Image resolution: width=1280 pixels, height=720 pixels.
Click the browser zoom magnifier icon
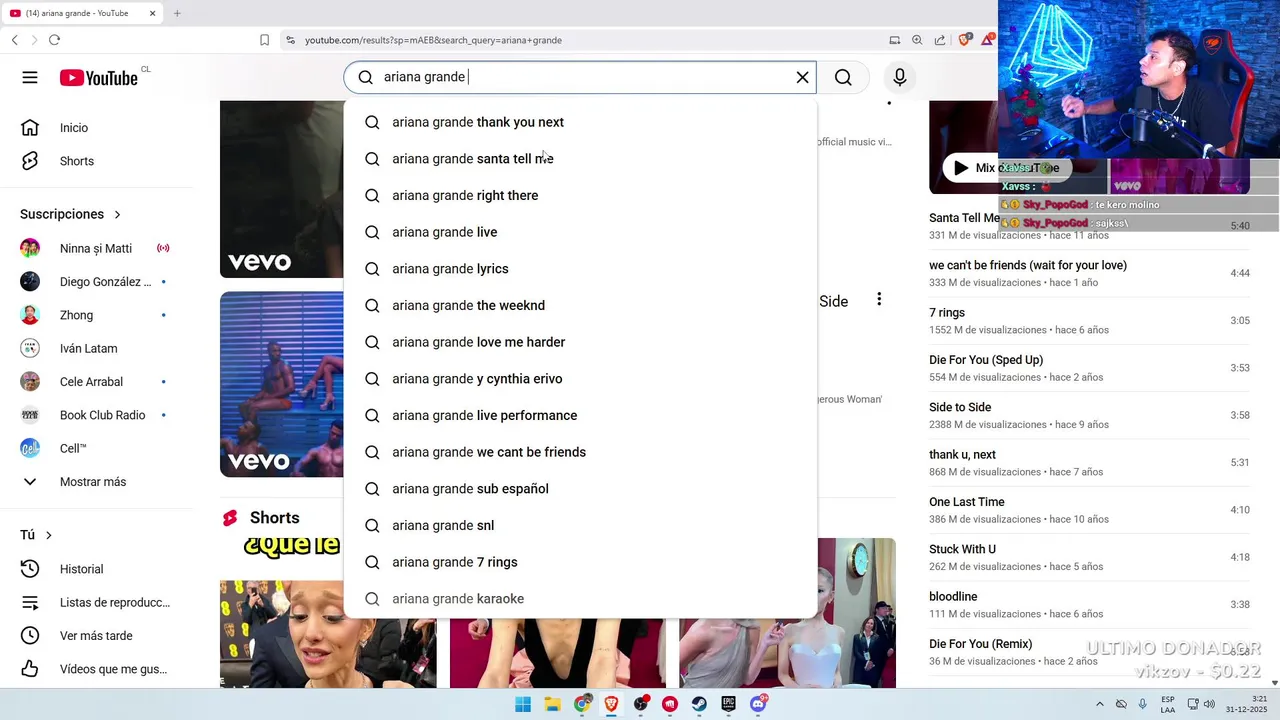click(x=917, y=40)
